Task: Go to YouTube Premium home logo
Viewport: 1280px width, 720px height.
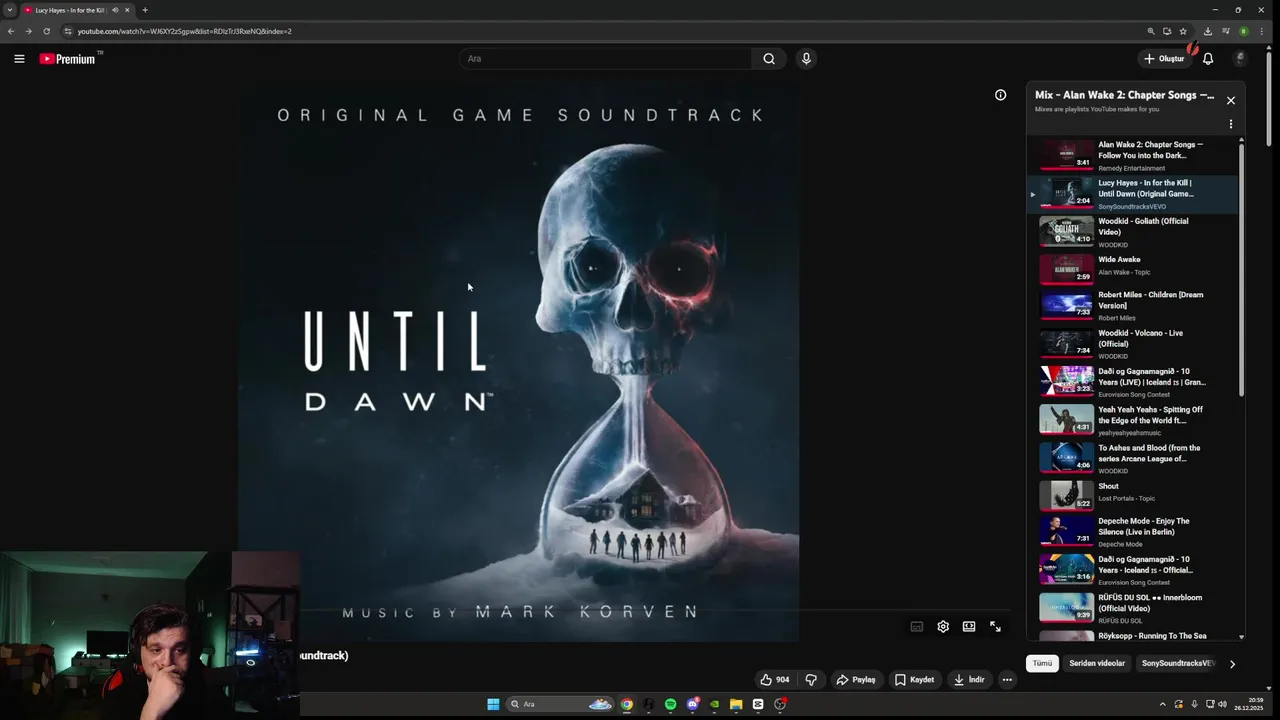Action: coord(69,59)
